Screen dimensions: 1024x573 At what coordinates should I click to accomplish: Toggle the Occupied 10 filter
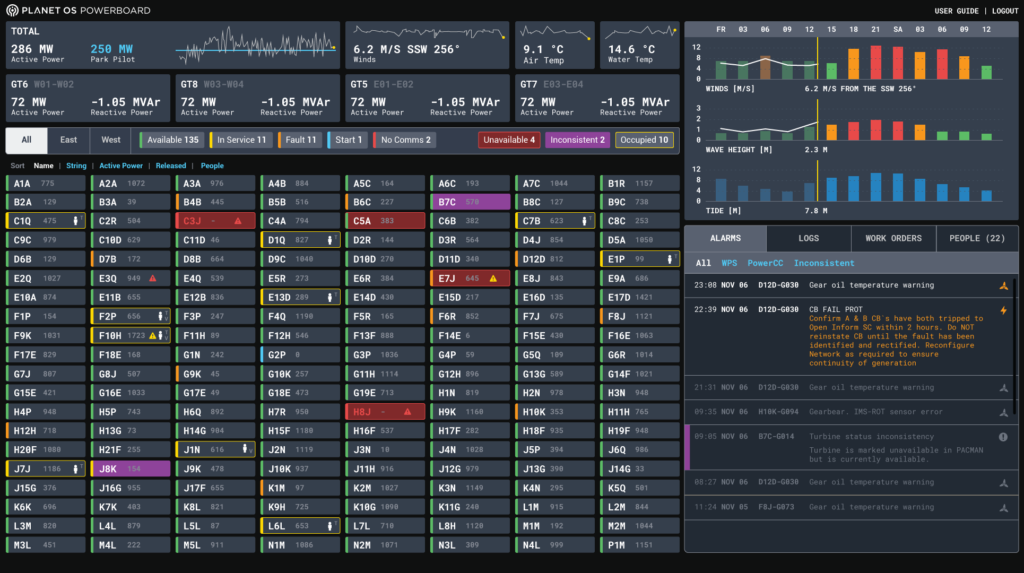click(x=644, y=140)
